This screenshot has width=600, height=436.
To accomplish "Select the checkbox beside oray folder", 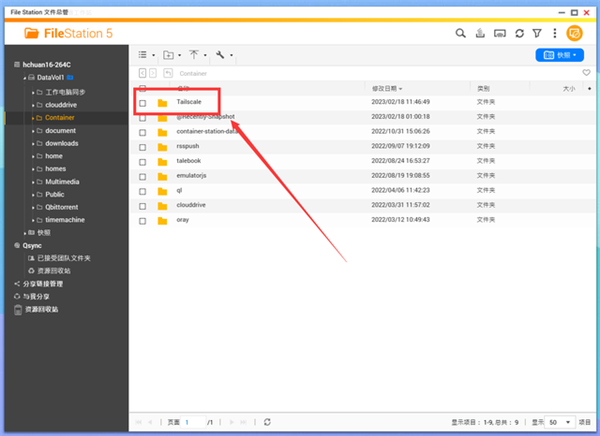I will [143, 218].
